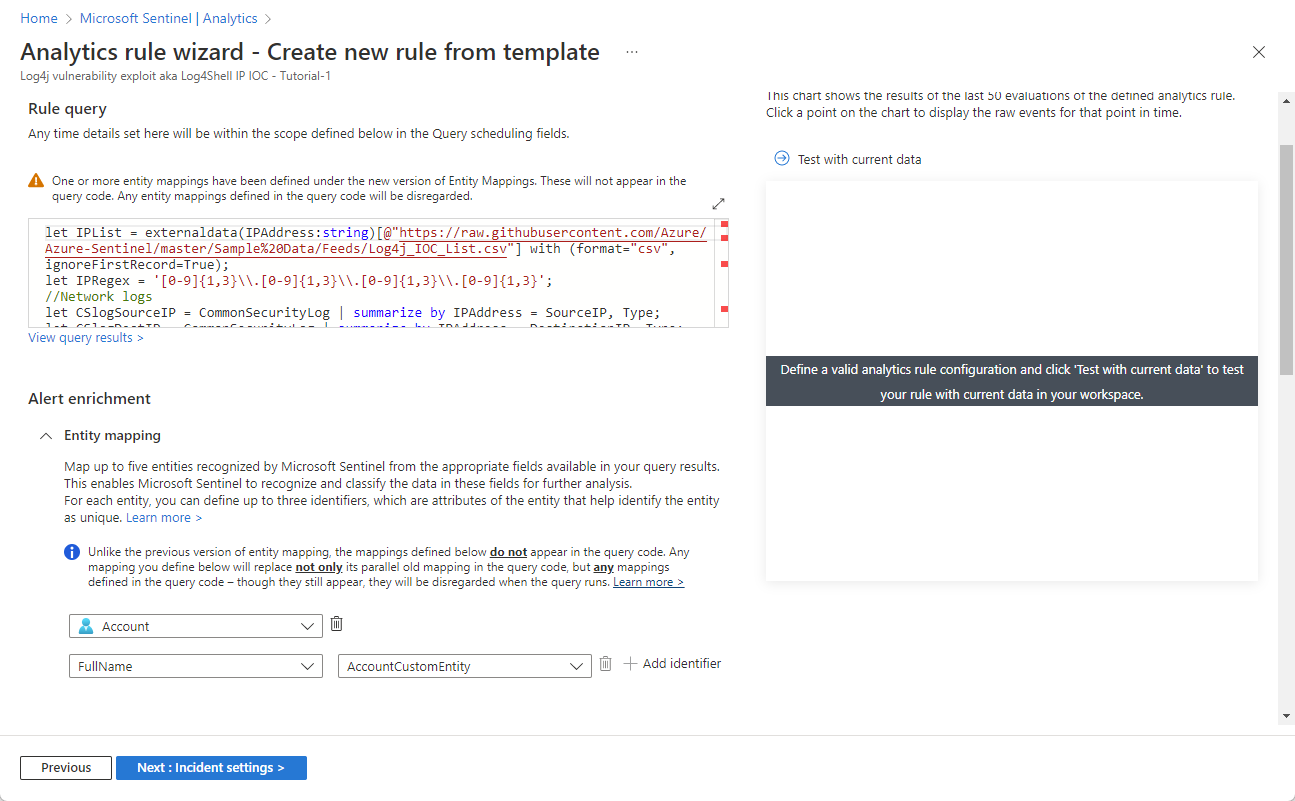The image size is (1295, 801).
Task: Open View query results link
Action: click(x=86, y=338)
